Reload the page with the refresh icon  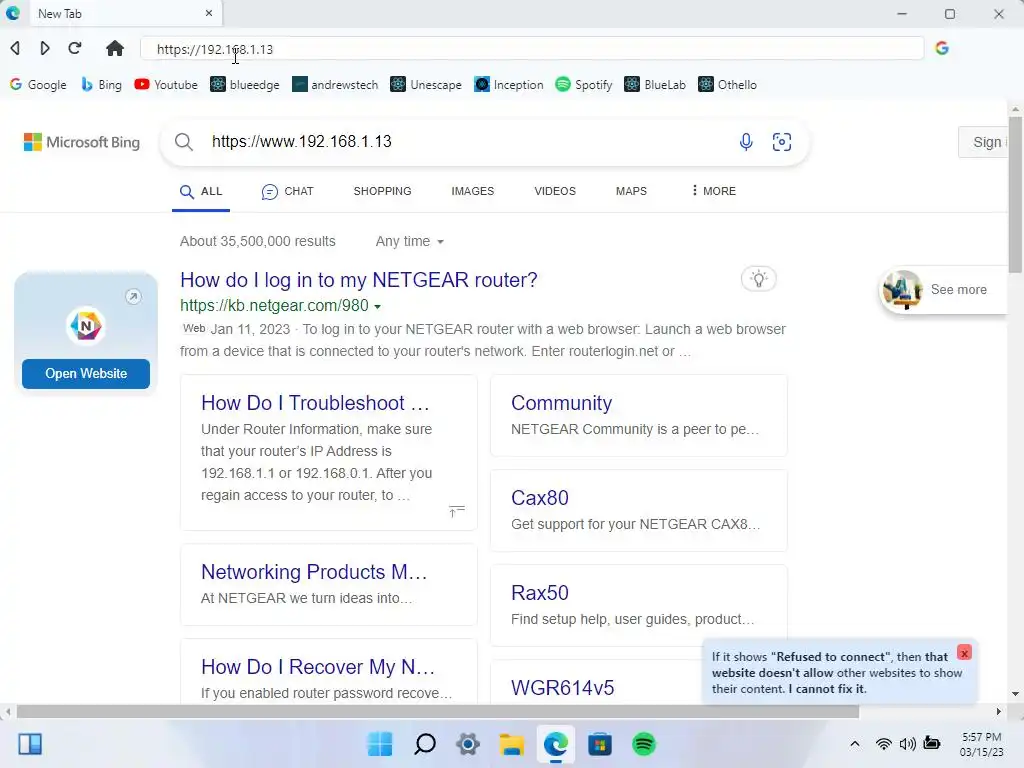click(x=74, y=48)
